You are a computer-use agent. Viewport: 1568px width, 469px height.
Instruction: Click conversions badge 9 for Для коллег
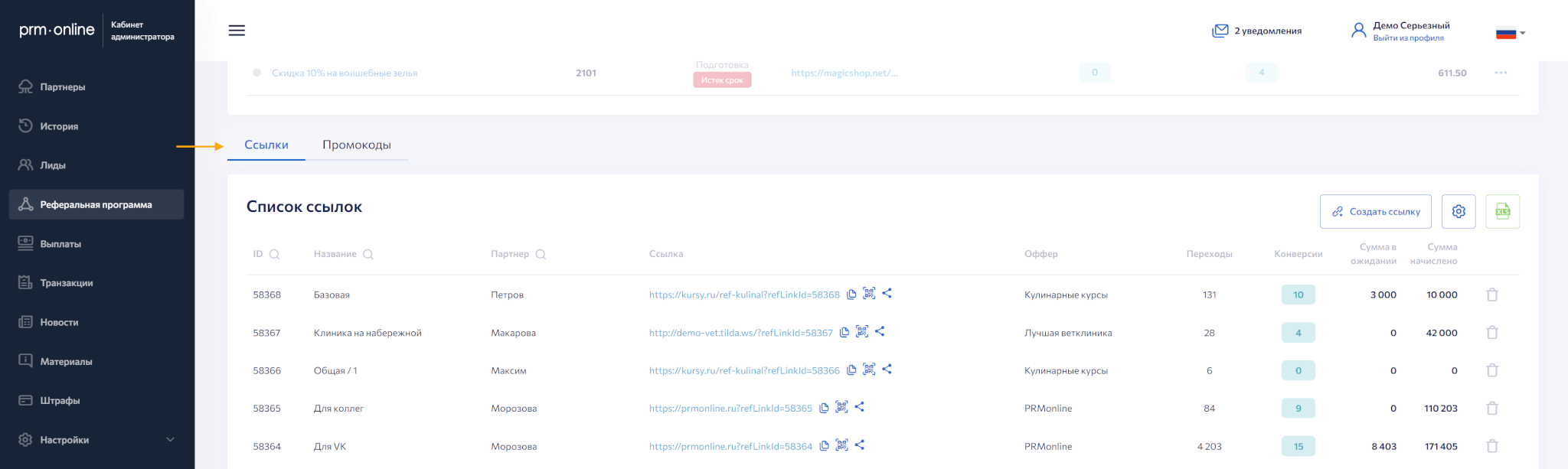(x=1298, y=409)
